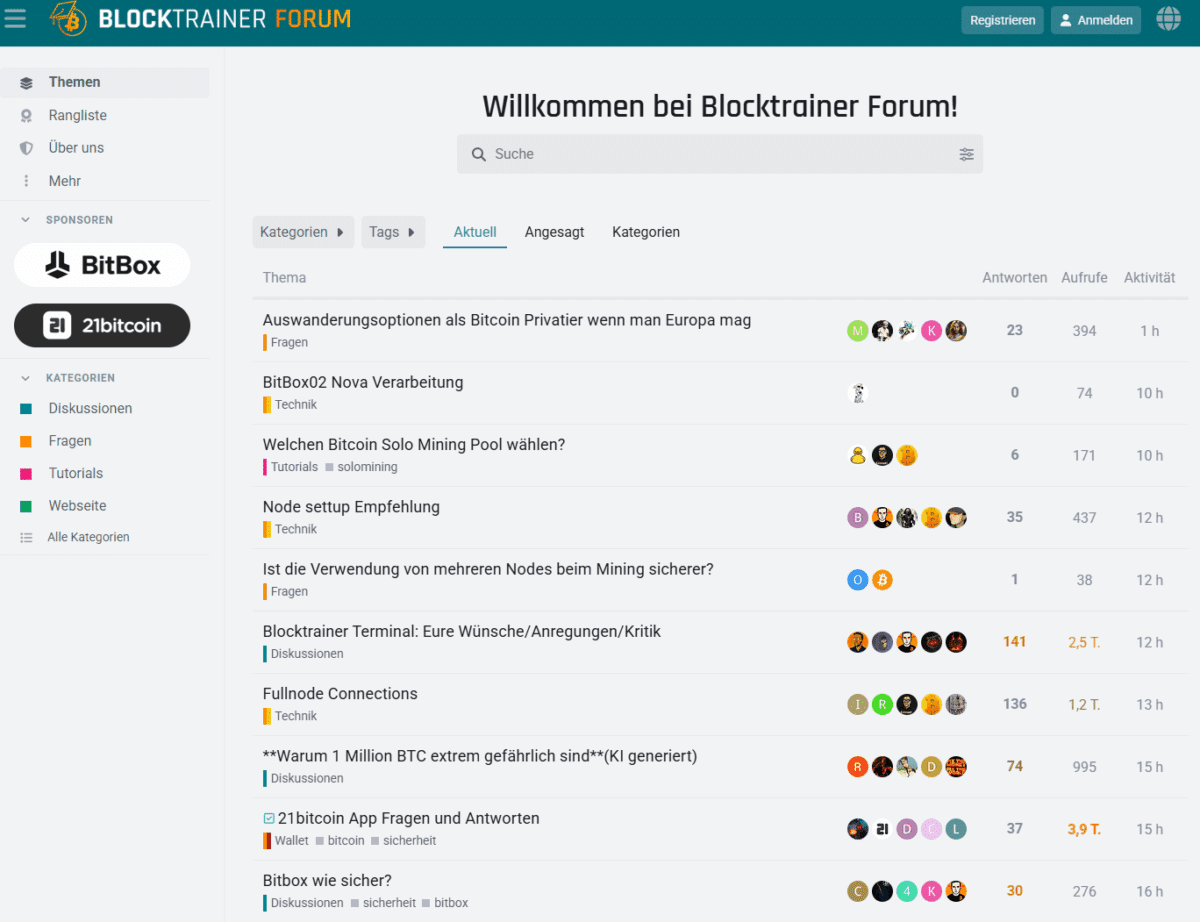Switch to the Angesagt tab

point(554,231)
